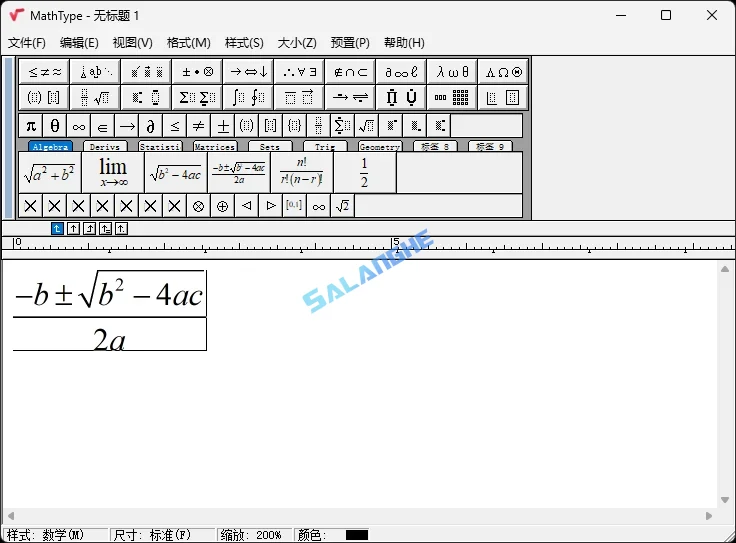736x543 pixels.
Task: Insert the limit x→∞ expression
Action: [113, 172]
